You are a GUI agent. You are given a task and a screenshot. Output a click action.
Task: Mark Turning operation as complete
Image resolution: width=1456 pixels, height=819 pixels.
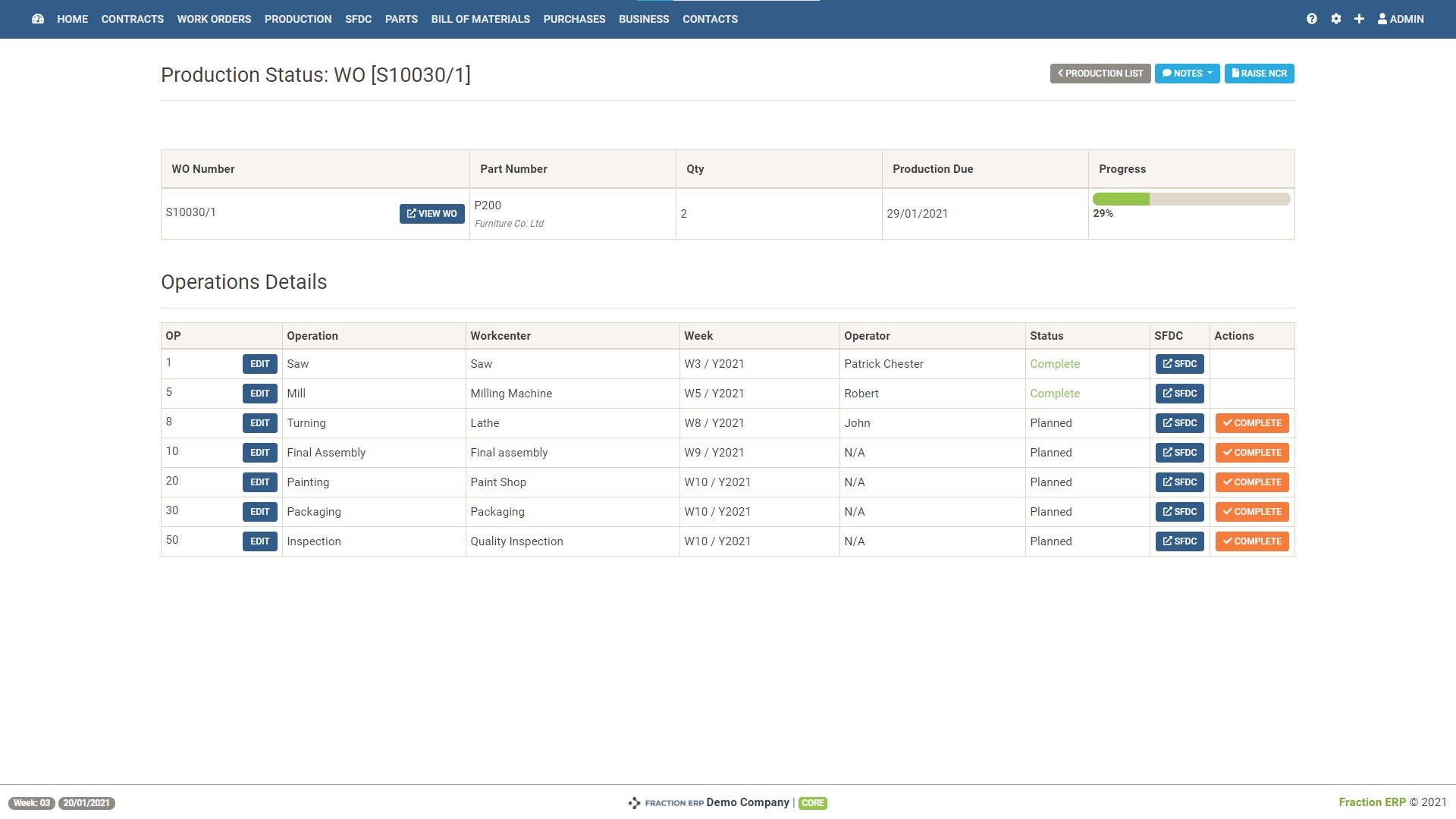pyautogui.click(x=1251, y=423)
